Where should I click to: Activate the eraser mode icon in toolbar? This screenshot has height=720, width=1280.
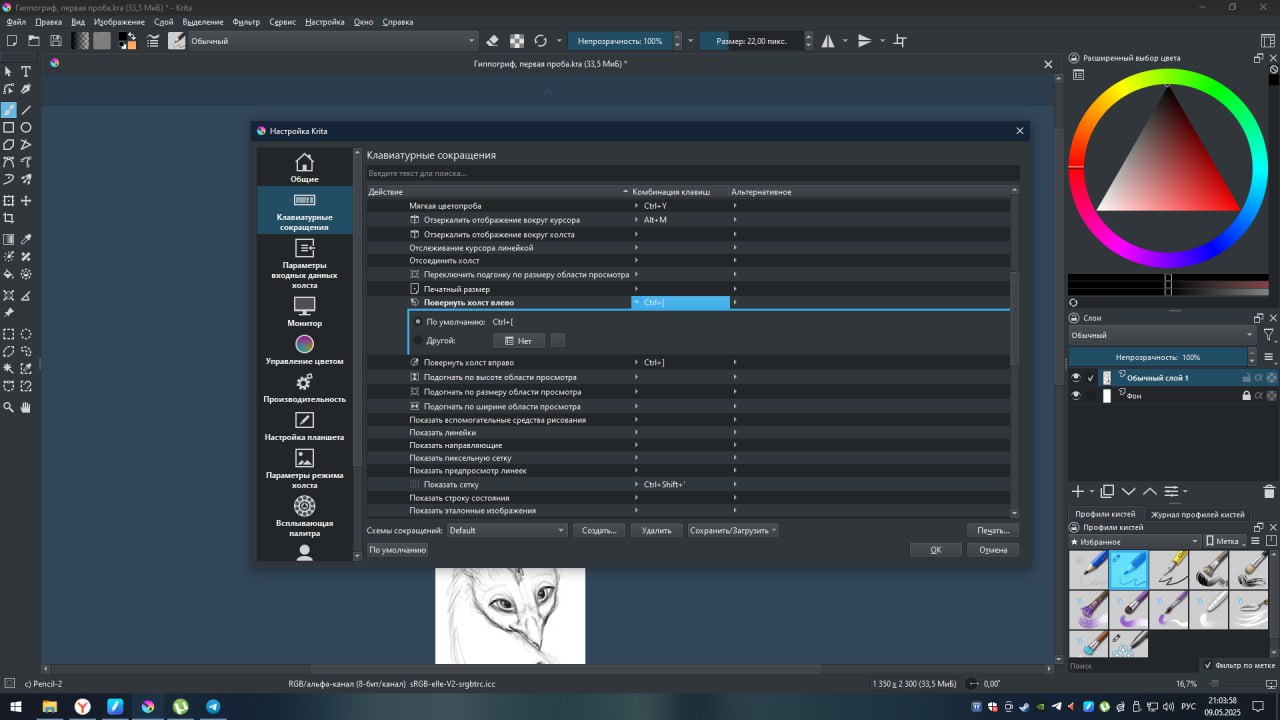point(491,41)
